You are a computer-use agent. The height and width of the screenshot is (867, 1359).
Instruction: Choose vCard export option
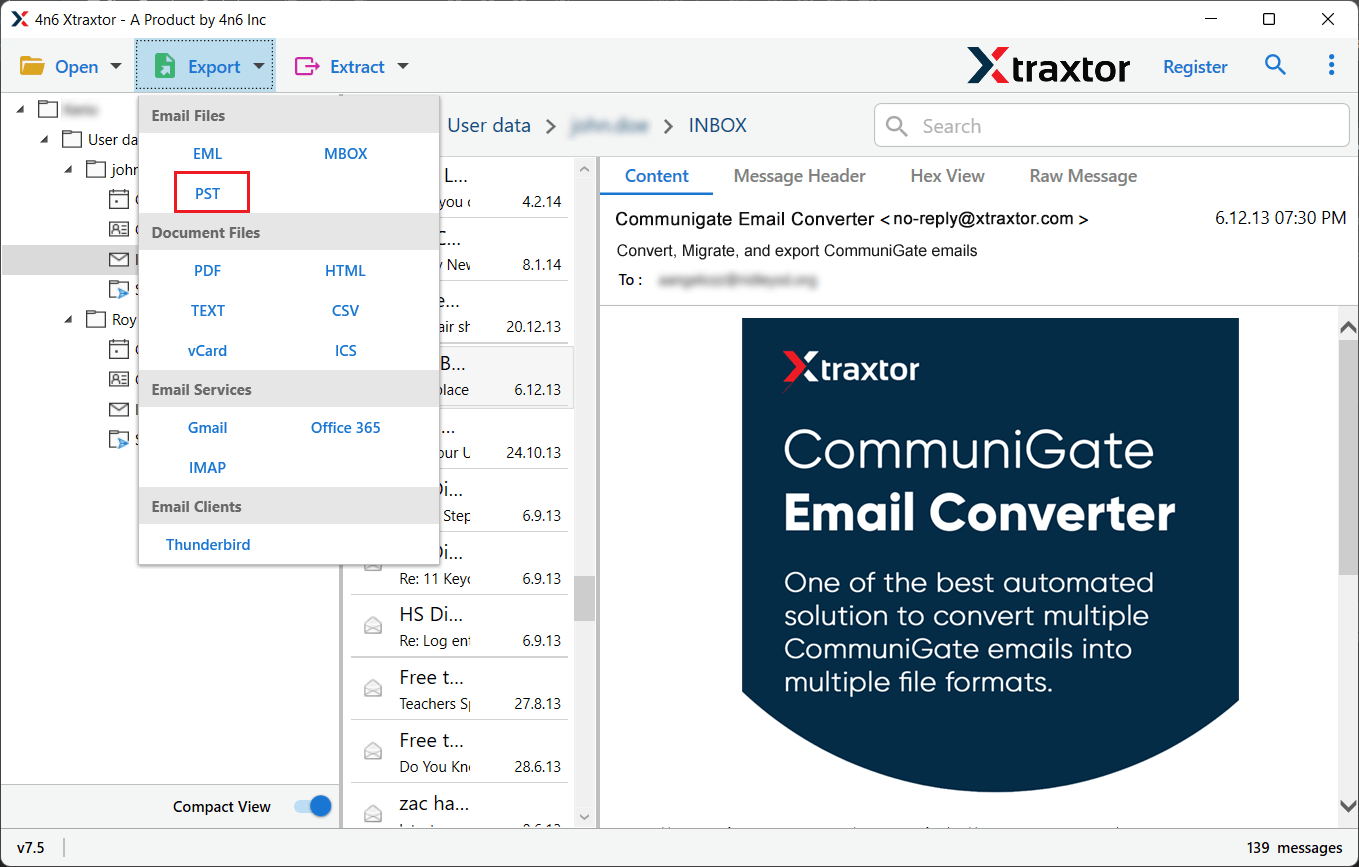[208, 351]
